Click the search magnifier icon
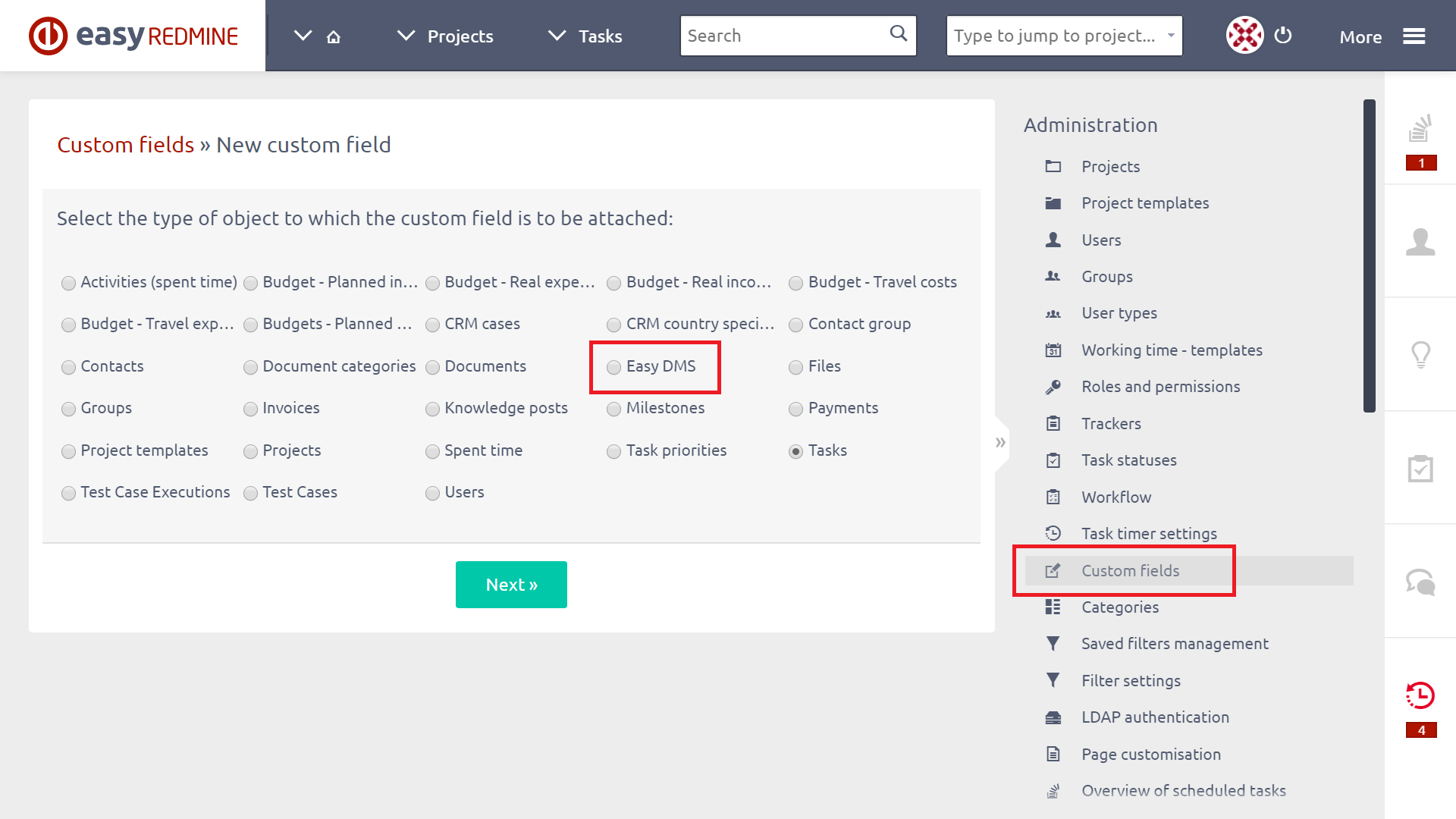This screenshot has width=1456, height=819. [x=898, y=33]
